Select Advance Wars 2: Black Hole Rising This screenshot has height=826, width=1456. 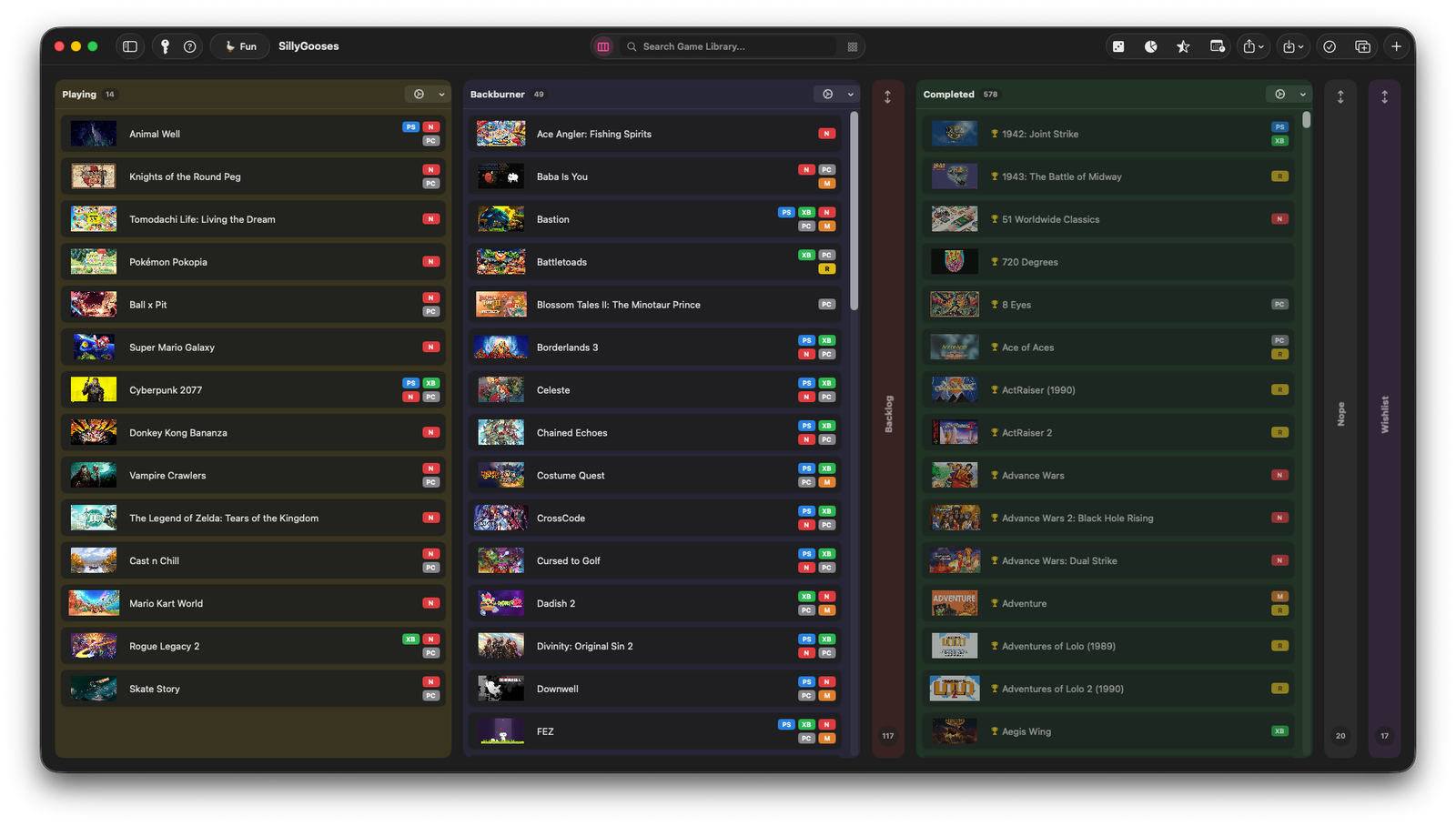click(x=1077, y=519)
